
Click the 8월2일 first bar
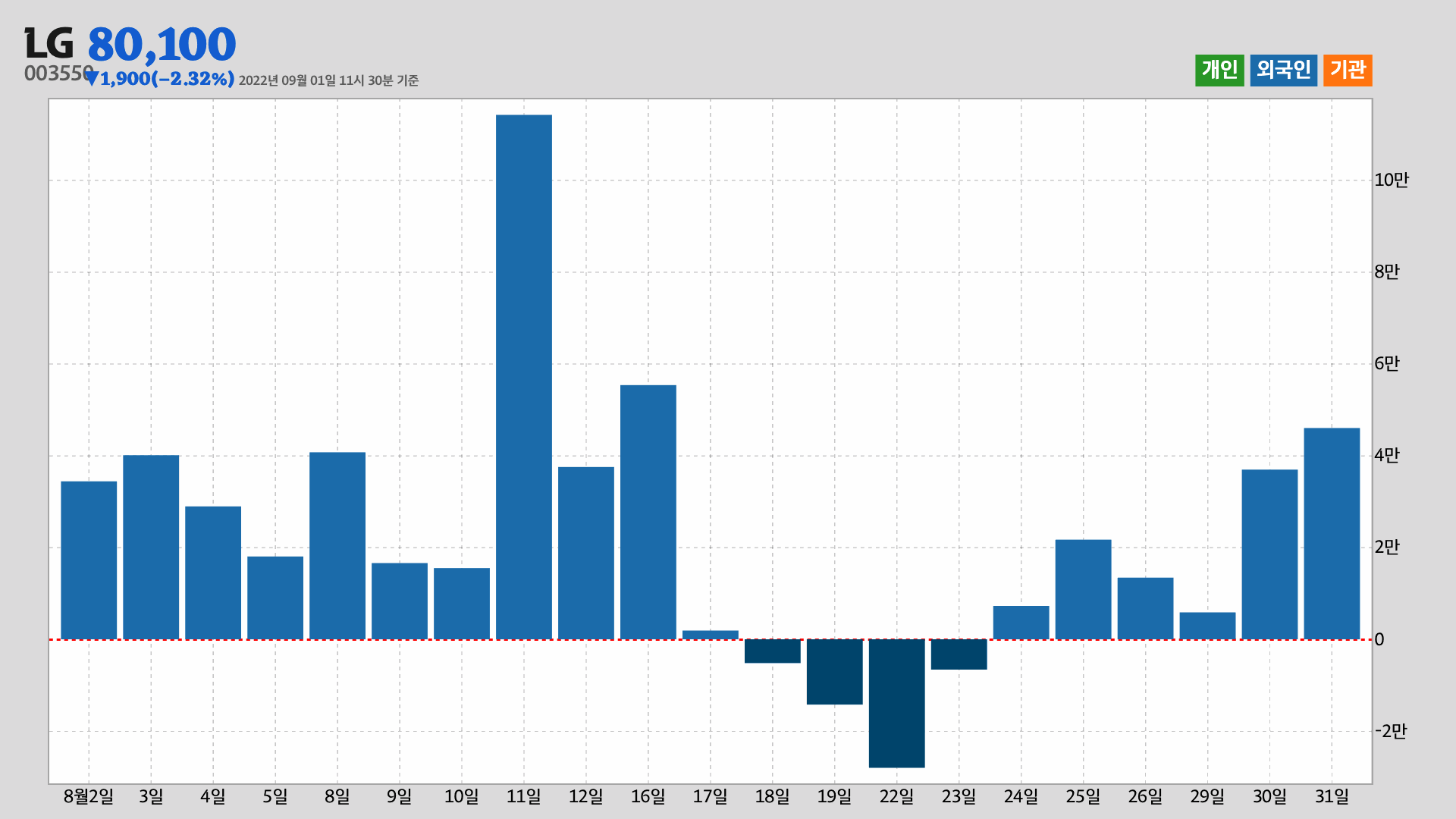89,560
